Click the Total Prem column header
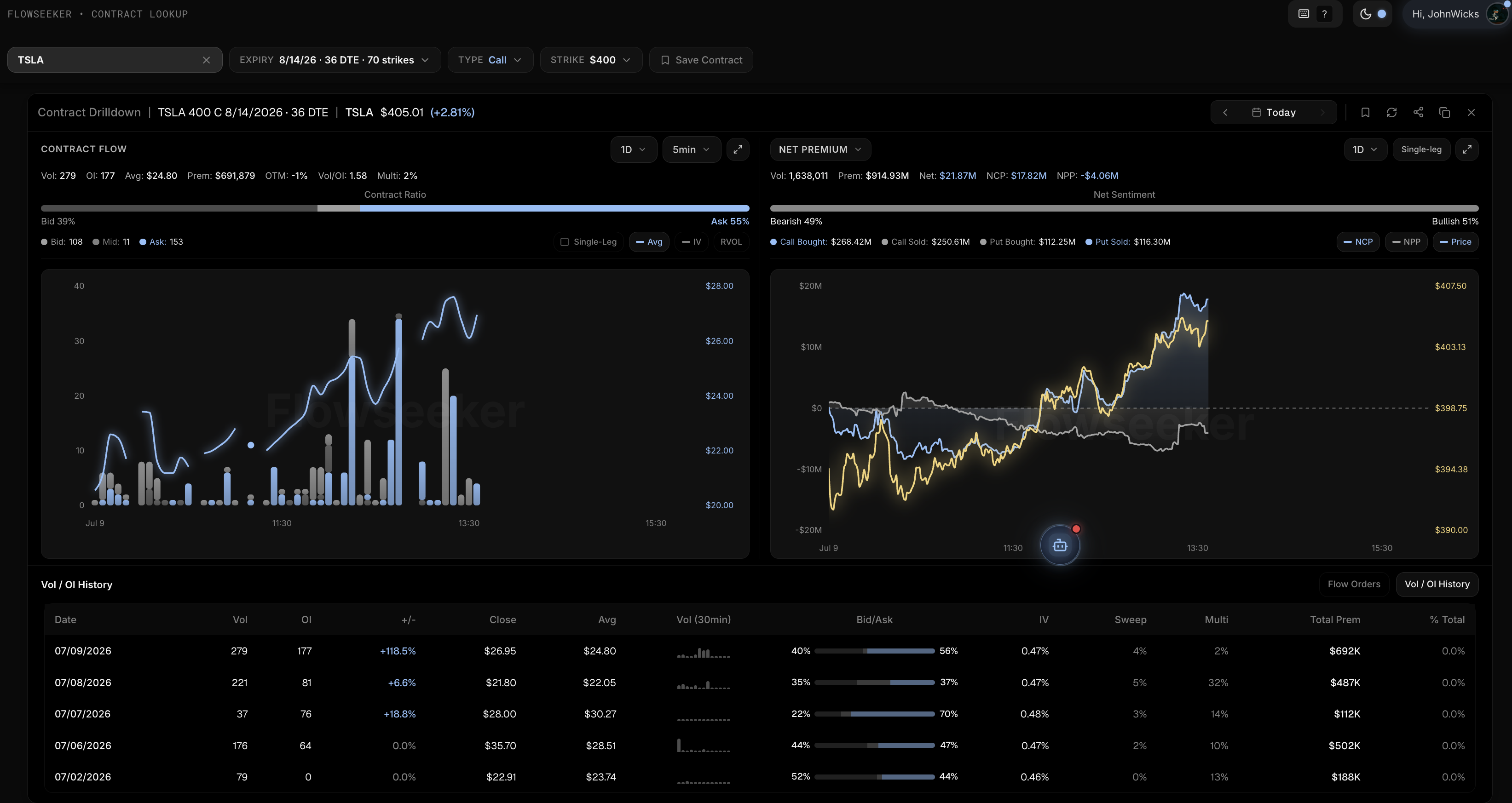The image size is (1512, 803). [x=1335, y=619]
